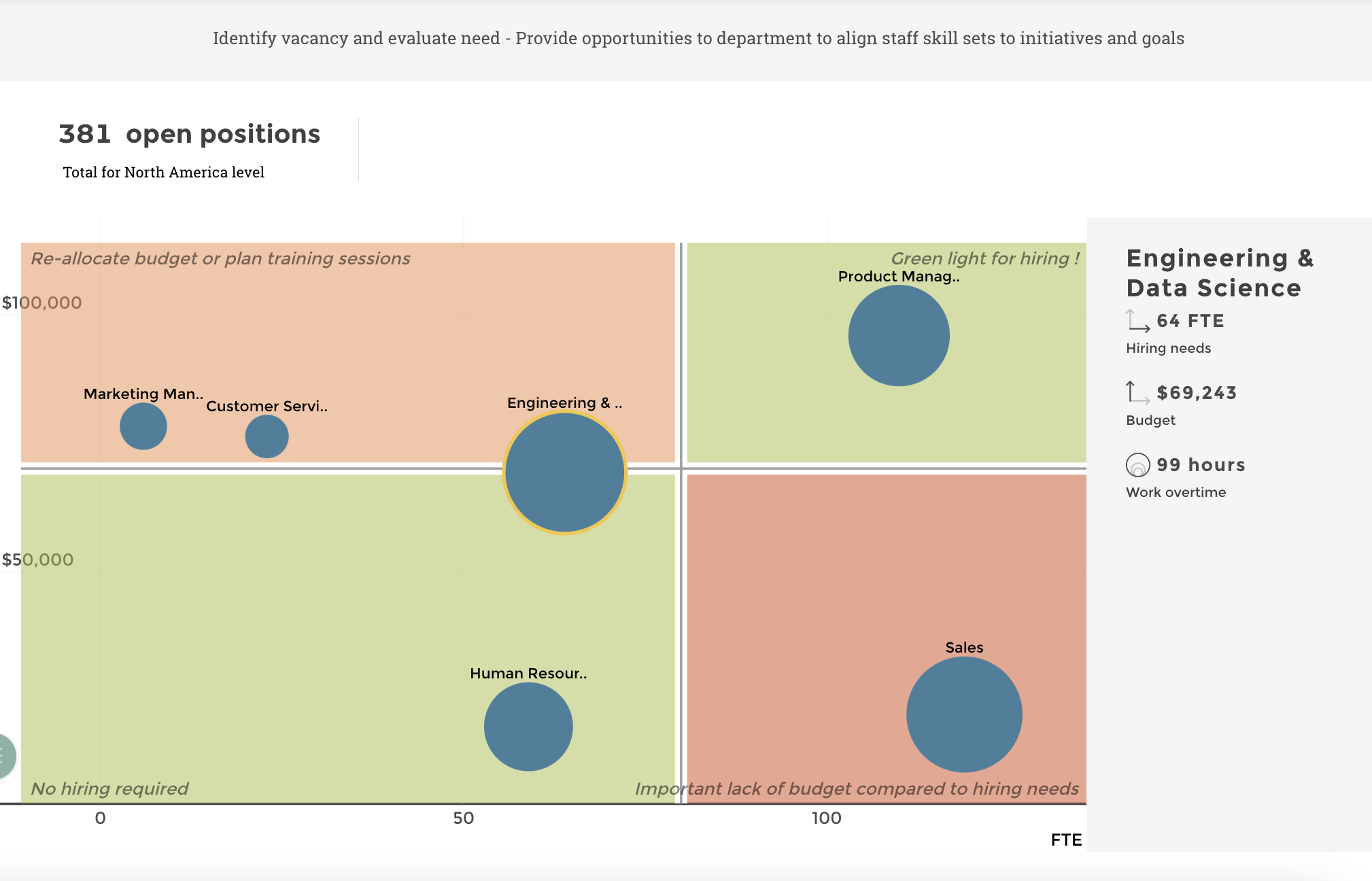Select the Product Management bubble
1372x881 pixels.
click(x=898, y=335)
